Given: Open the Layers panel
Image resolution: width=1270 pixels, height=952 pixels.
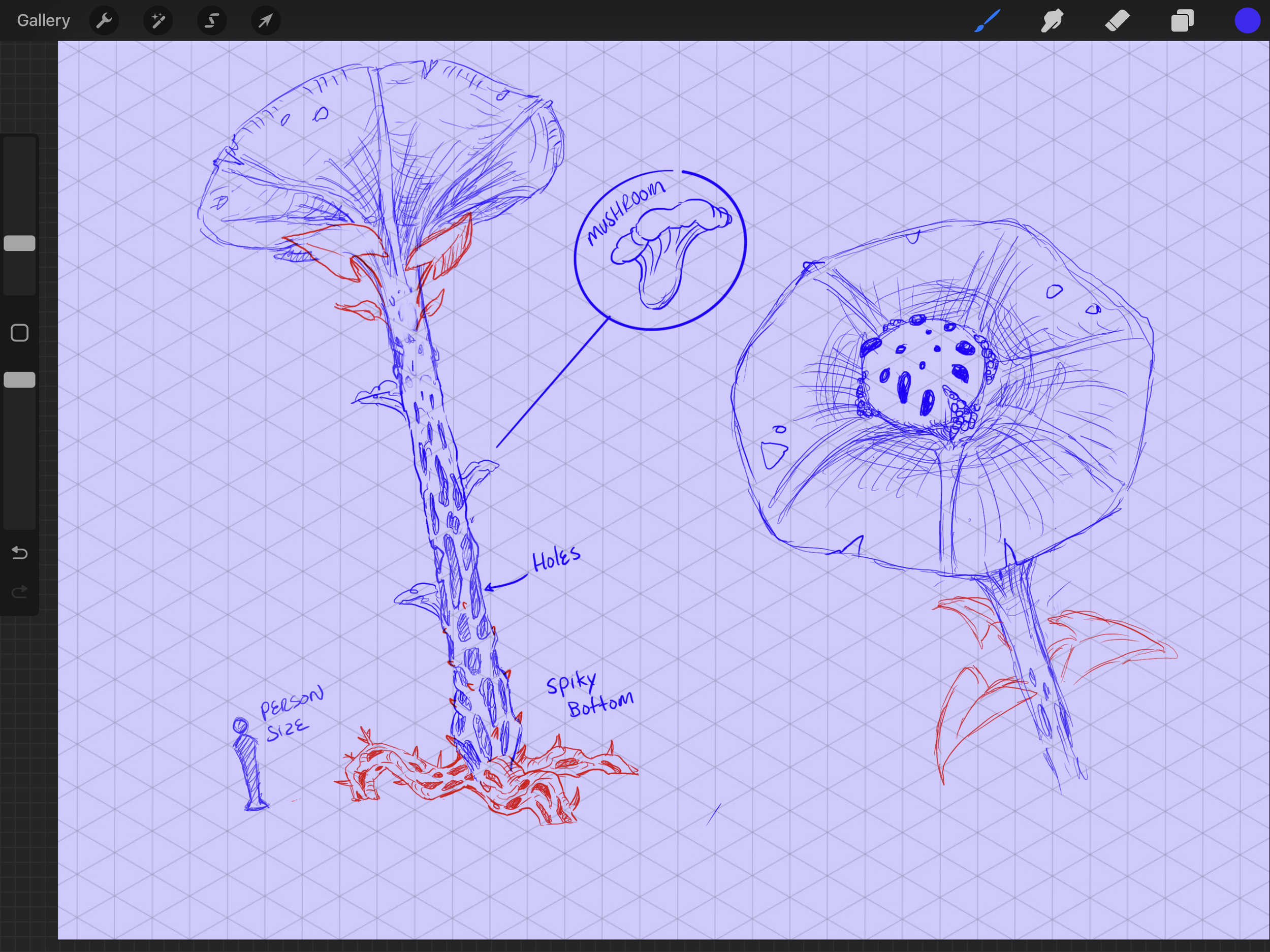Looking at the screenshot, I should click(1182, 21).
